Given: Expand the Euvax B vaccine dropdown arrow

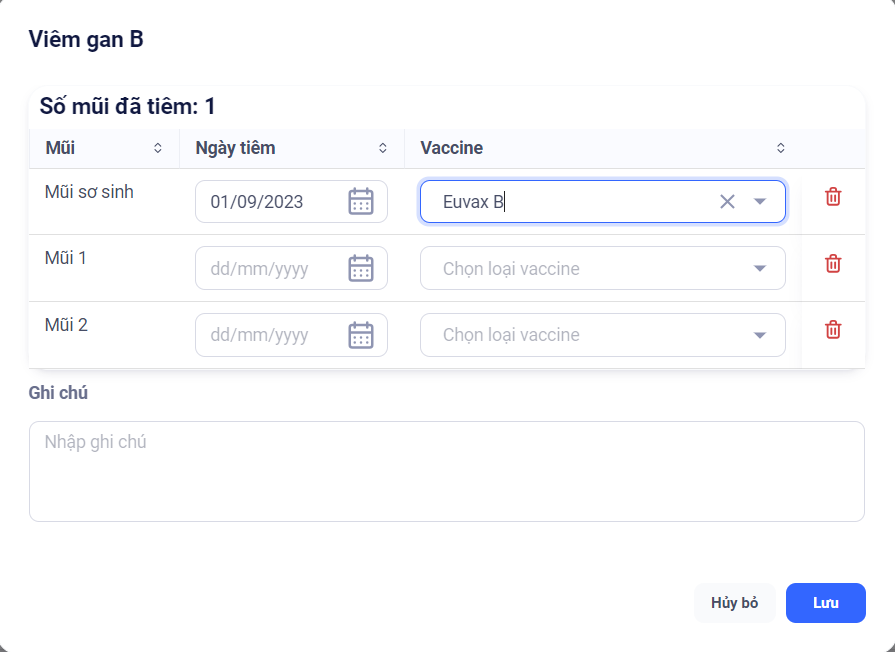Looking at the screenshot, I should click(x=760, y=202).
